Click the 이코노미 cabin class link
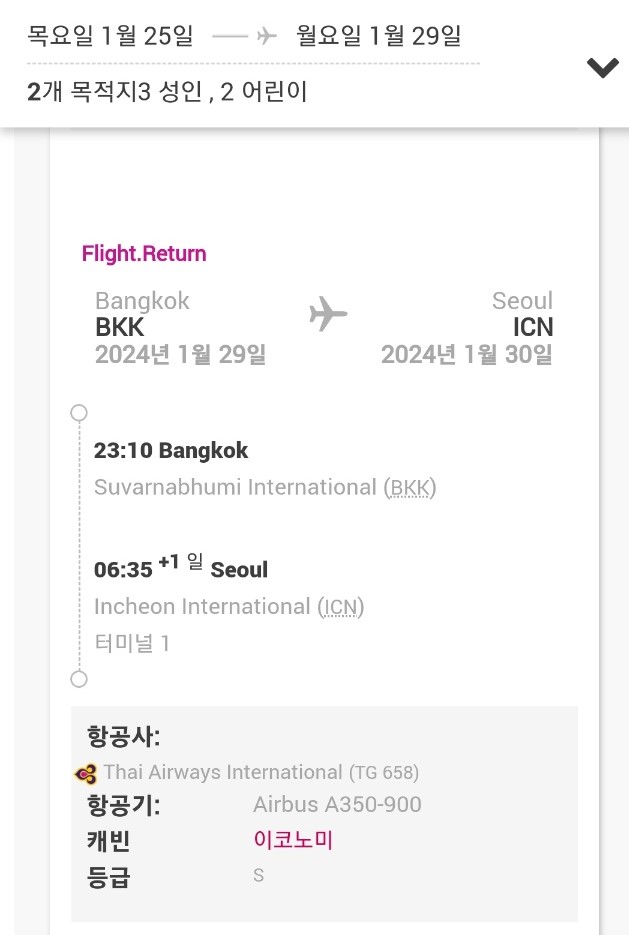Screen dimensions: 629x935 pyautogui.click(x=293, y=838)
